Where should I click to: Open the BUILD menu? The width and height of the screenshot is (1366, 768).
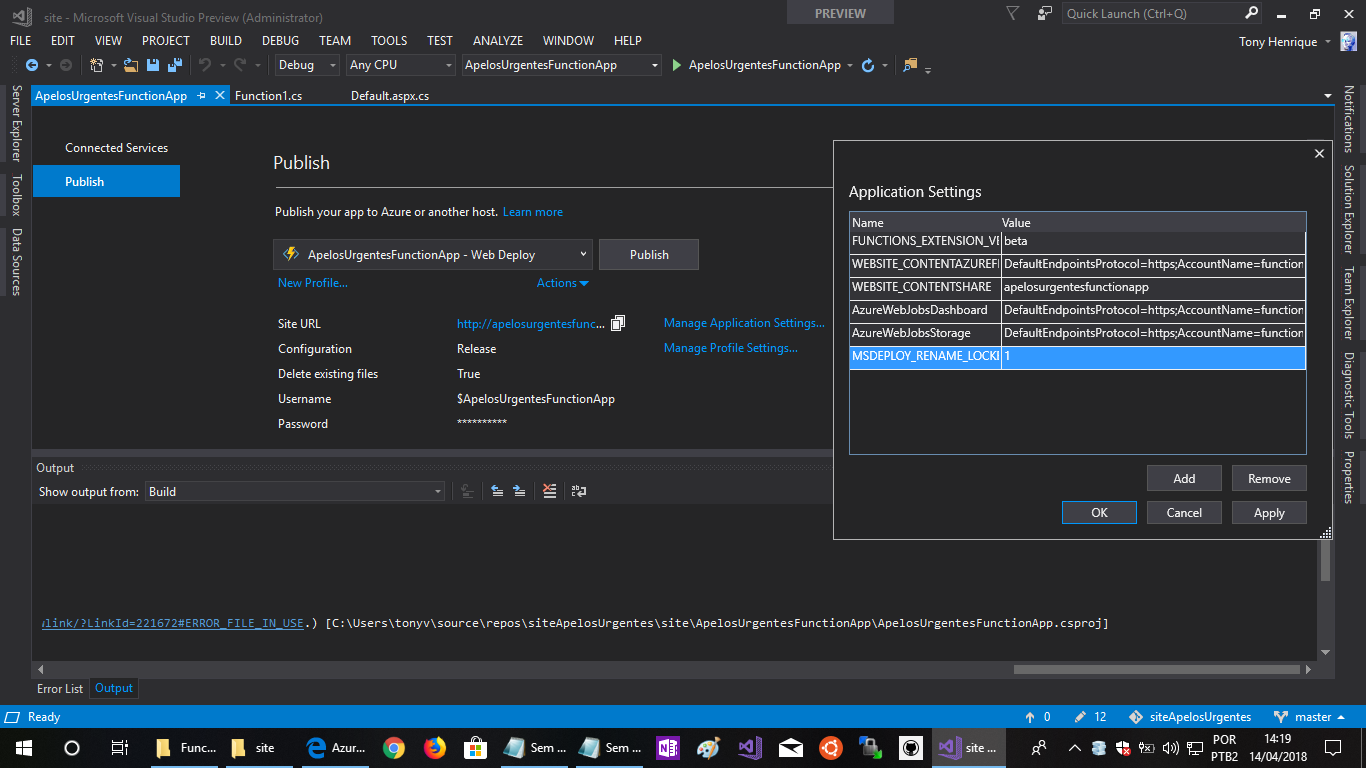coord(226,41)
